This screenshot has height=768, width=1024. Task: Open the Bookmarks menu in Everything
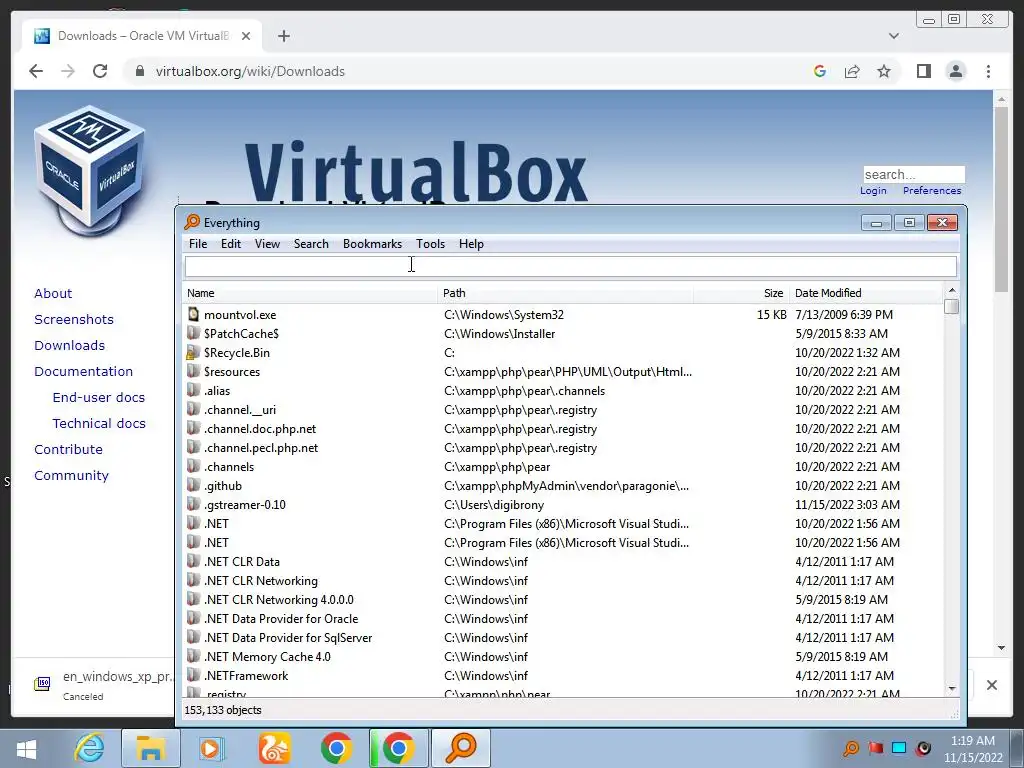372,244
